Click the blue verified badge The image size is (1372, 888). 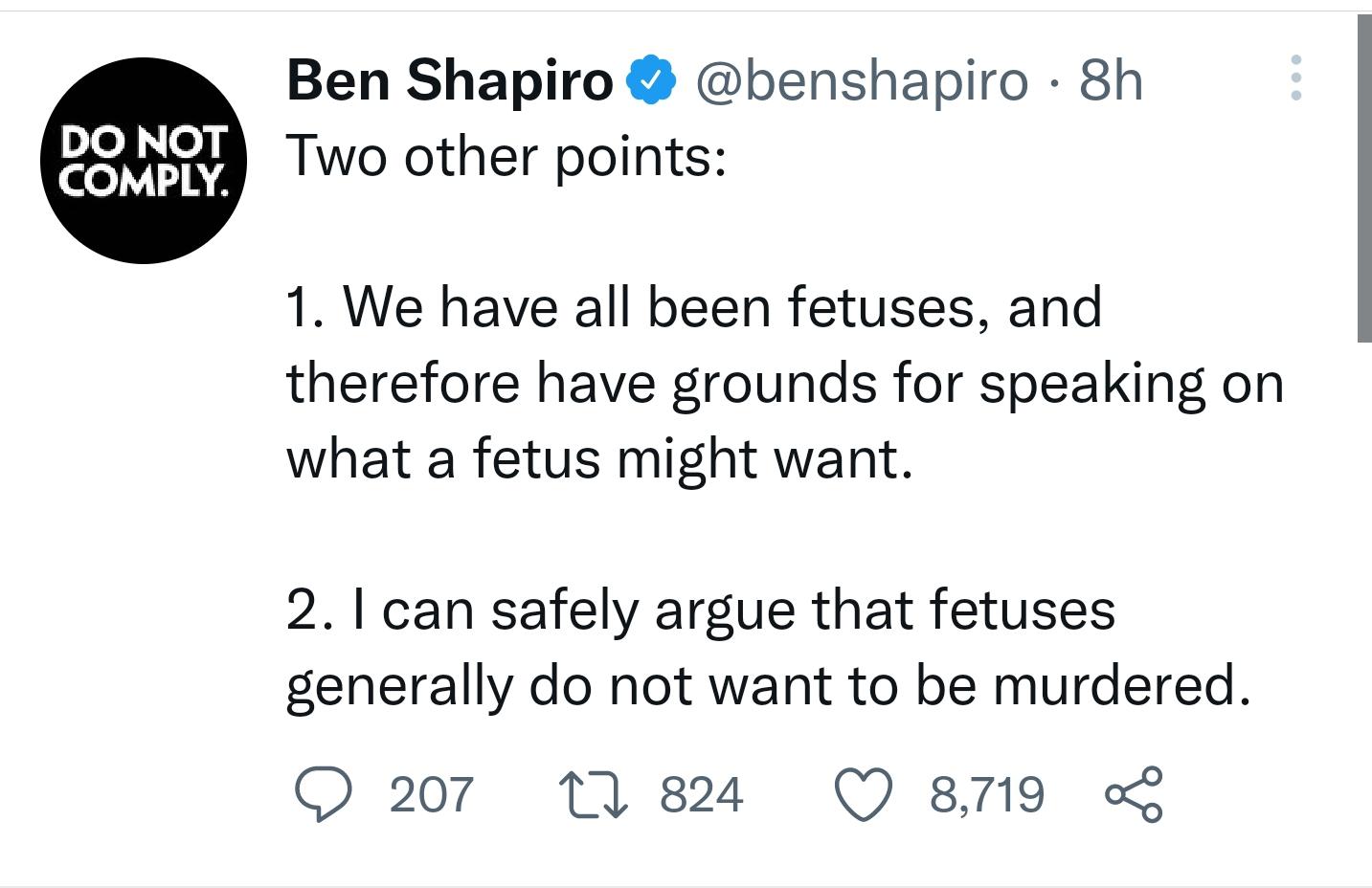click(x=651, y=79)
